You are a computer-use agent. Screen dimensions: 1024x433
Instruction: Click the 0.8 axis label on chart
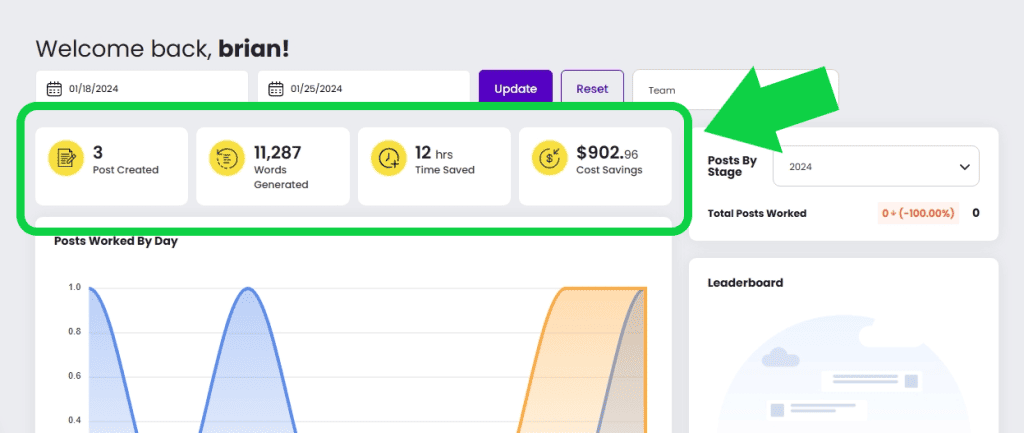pos(74,332)
